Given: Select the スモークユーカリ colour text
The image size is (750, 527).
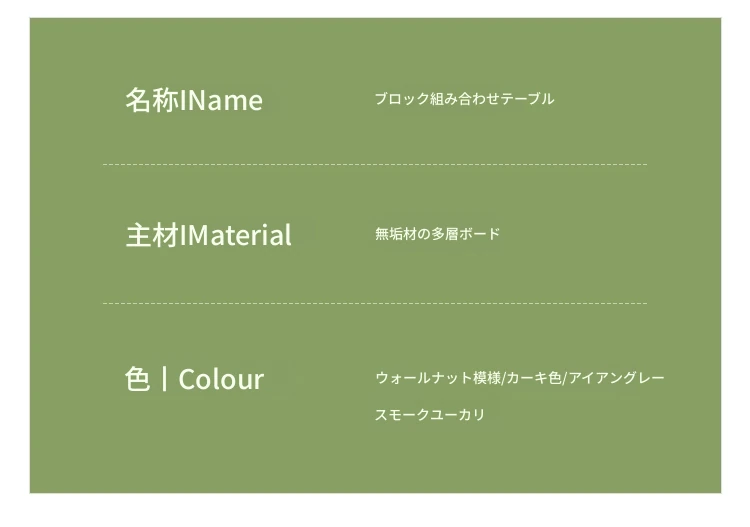Looking at the screenshot, I should 430,414.
